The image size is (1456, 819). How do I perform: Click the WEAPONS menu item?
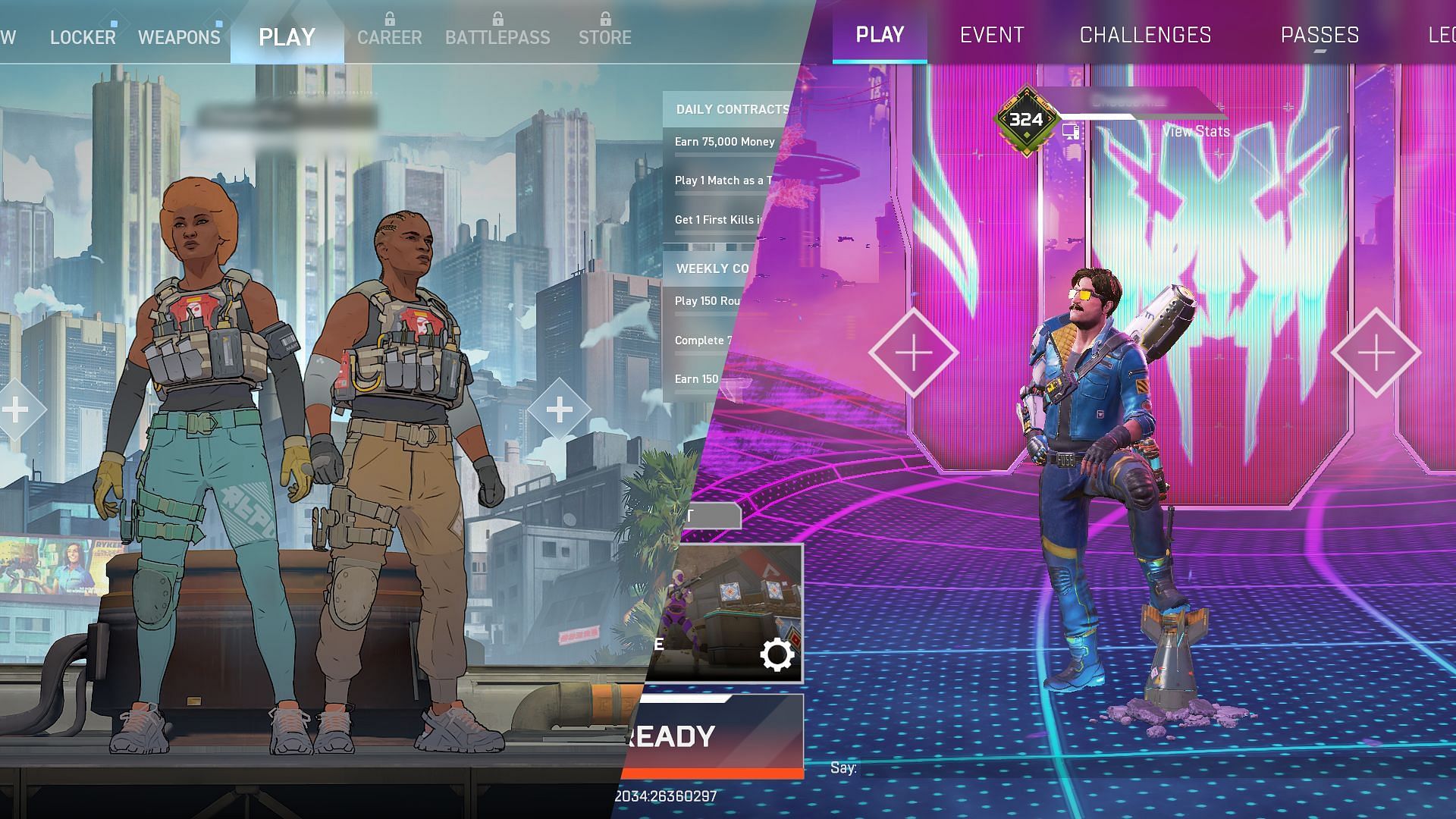tap(179, 37)
